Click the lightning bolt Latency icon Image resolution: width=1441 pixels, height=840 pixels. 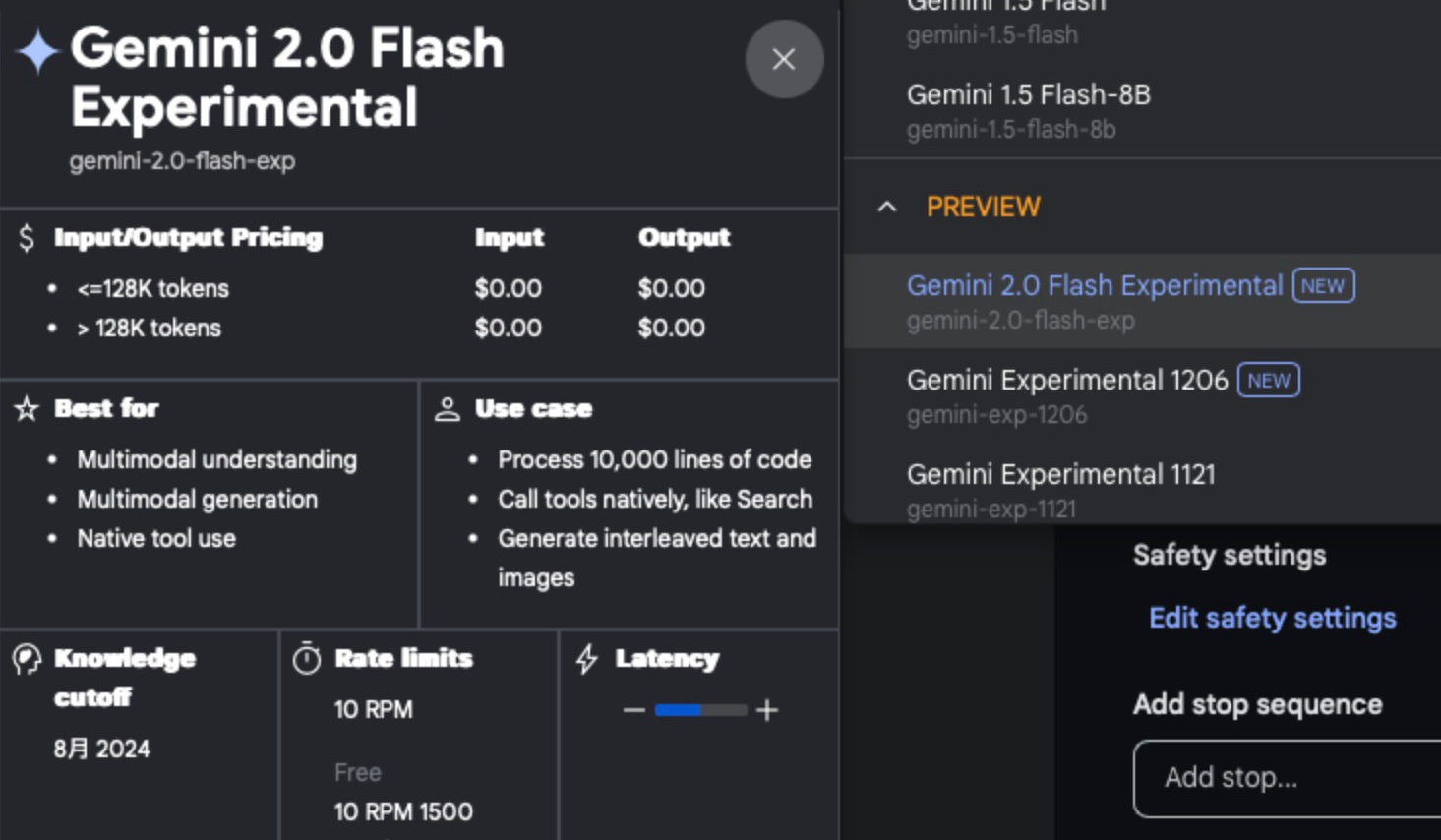point(587,659)
